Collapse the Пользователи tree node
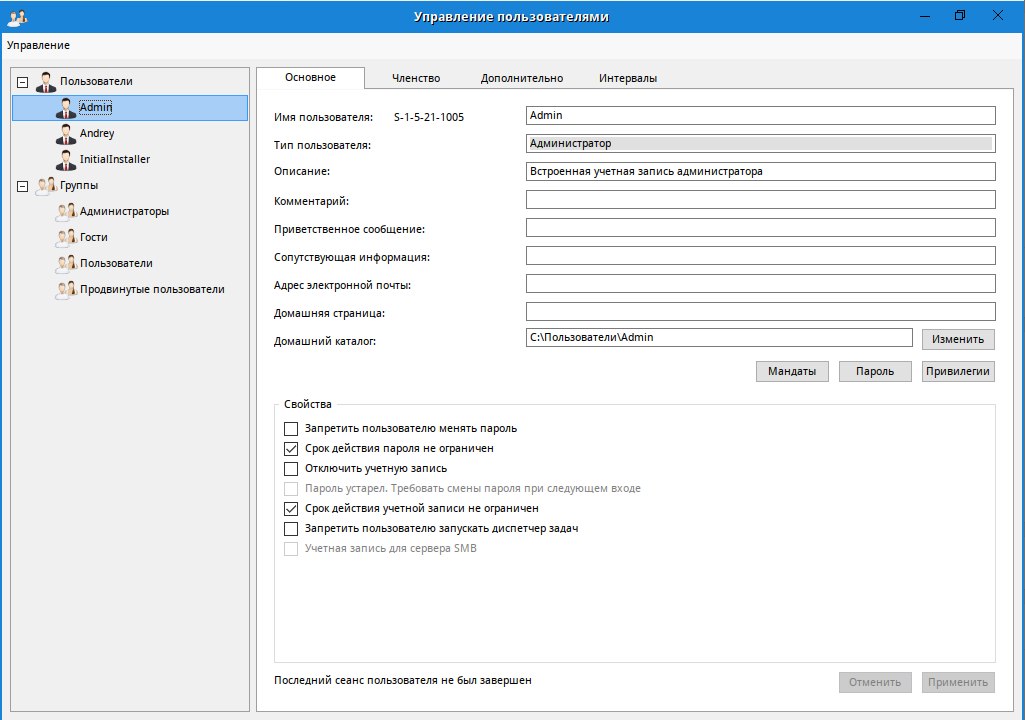This screenshot has width=1025, height=720. click(x=22, y=82)
